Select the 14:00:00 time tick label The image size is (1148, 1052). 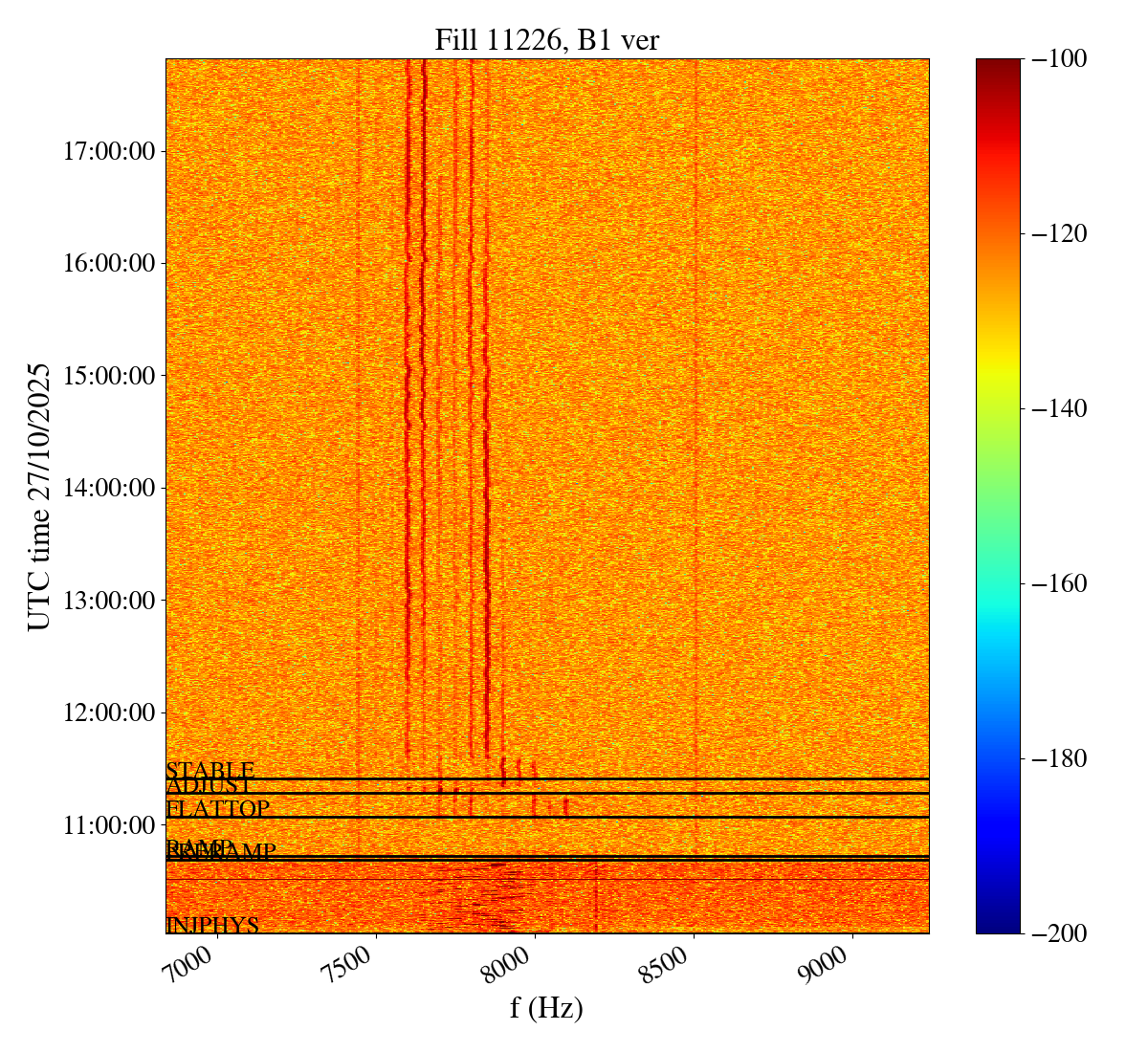(x=109, y=488)
